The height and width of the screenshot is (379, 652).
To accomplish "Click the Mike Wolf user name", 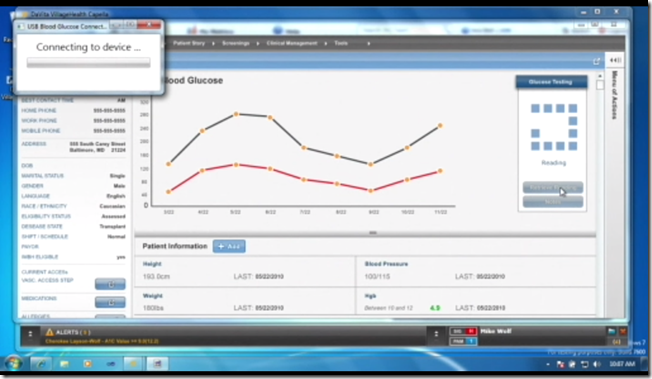I will click(x=496, y=331).
